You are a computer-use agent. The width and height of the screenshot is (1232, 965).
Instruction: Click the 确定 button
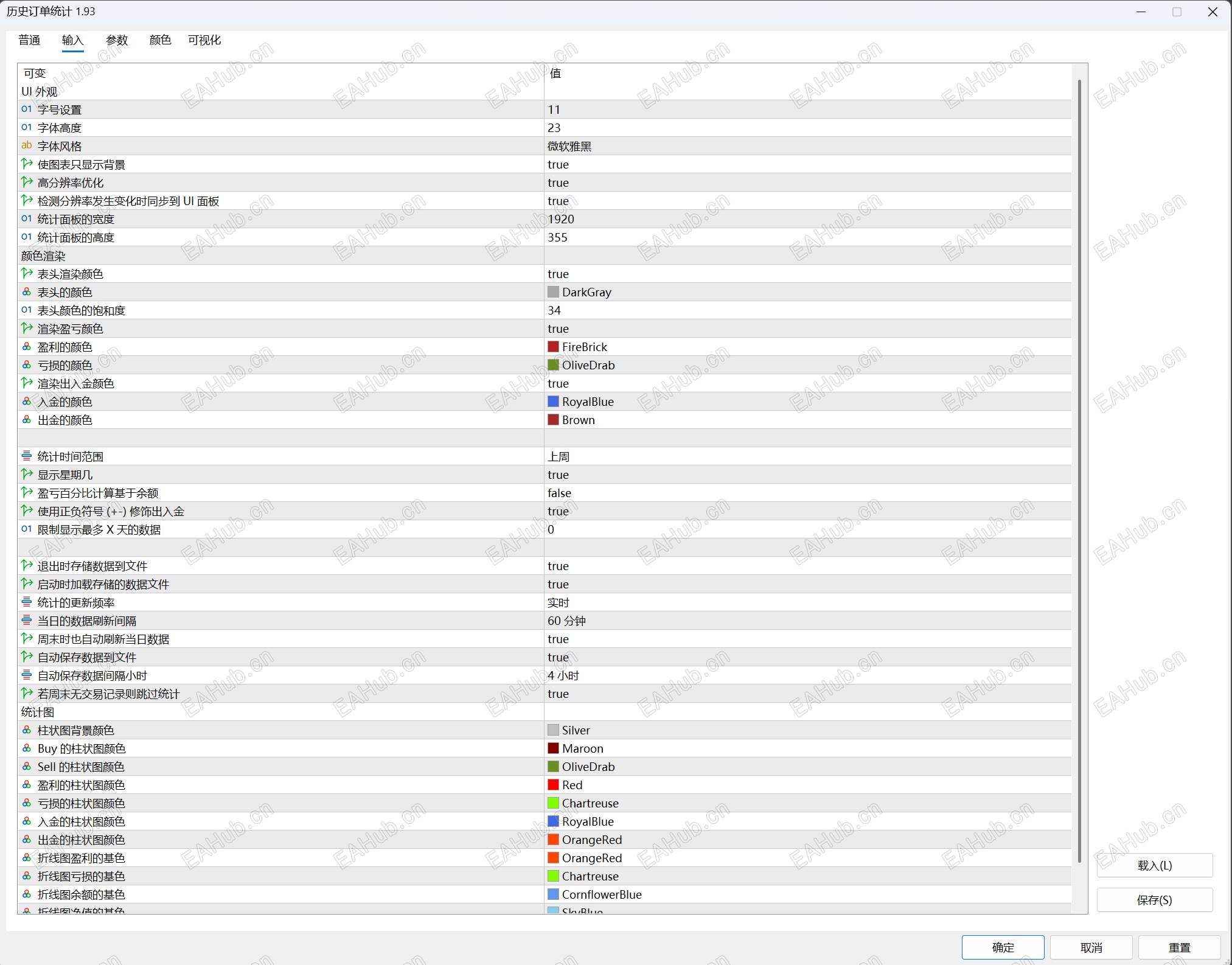pos(1003,947)
